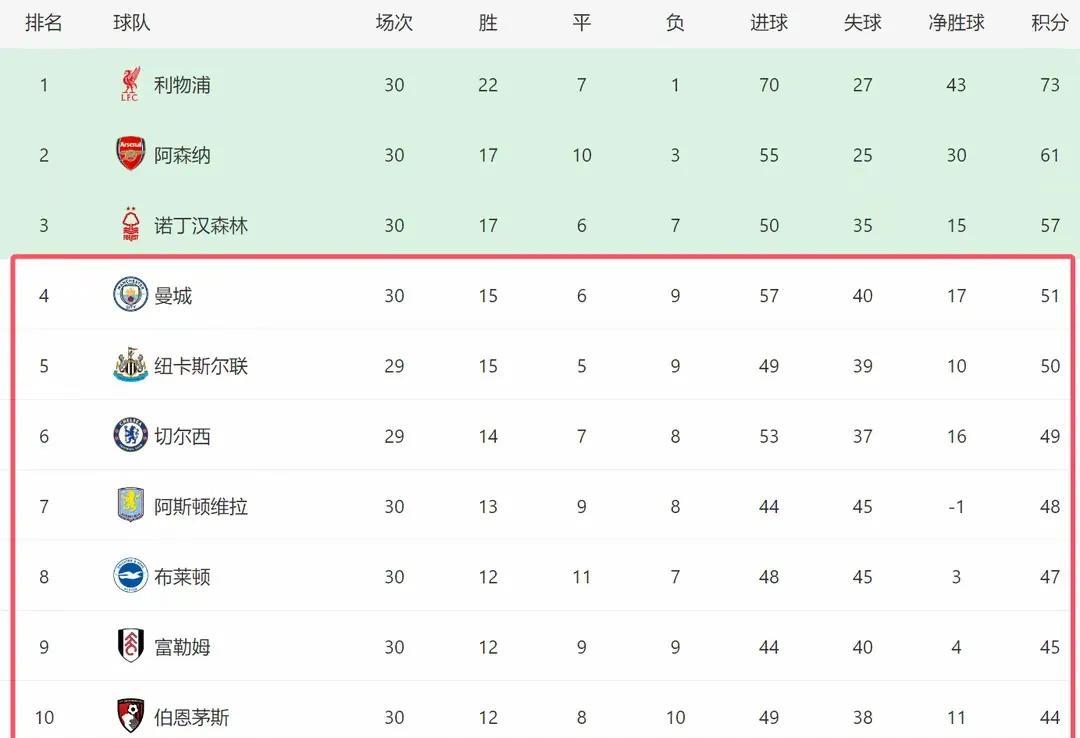
Task: Click the Bournemouth club crest
Action: pyautogui.click(x=130, y=716)
